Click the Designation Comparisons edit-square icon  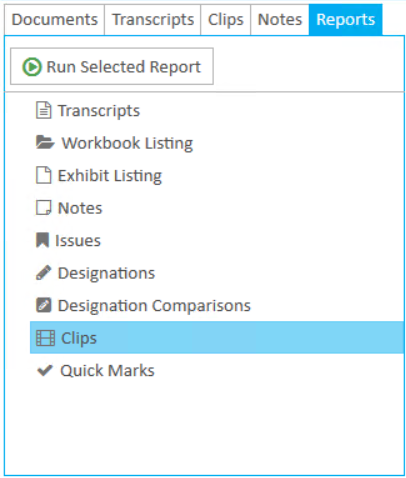pyautogui.click(x=43, y=305)
